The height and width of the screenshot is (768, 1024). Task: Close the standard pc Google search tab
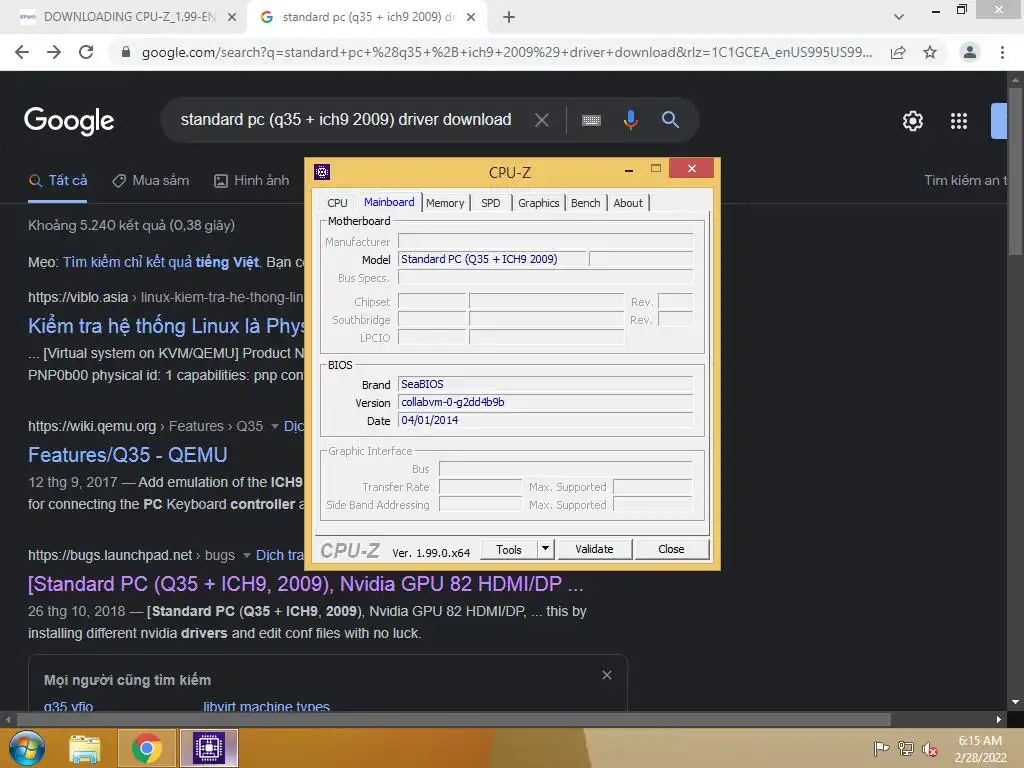(x=471, y=17)
